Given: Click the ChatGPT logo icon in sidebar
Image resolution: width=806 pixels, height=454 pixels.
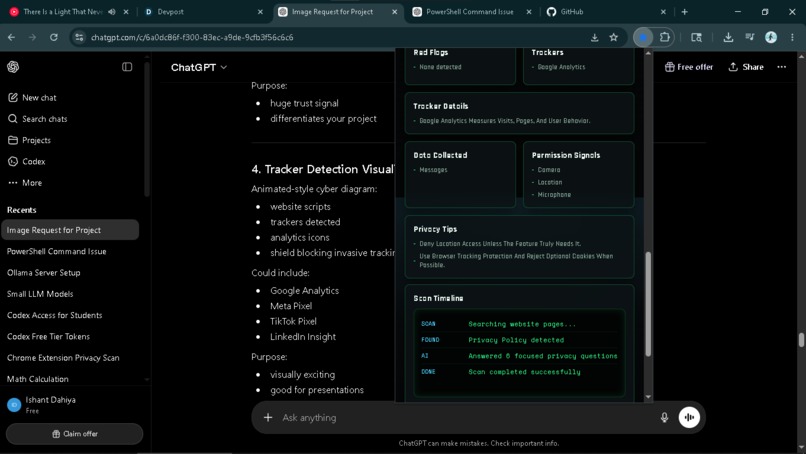Looking at the screenshot, I should coord(13,67).
